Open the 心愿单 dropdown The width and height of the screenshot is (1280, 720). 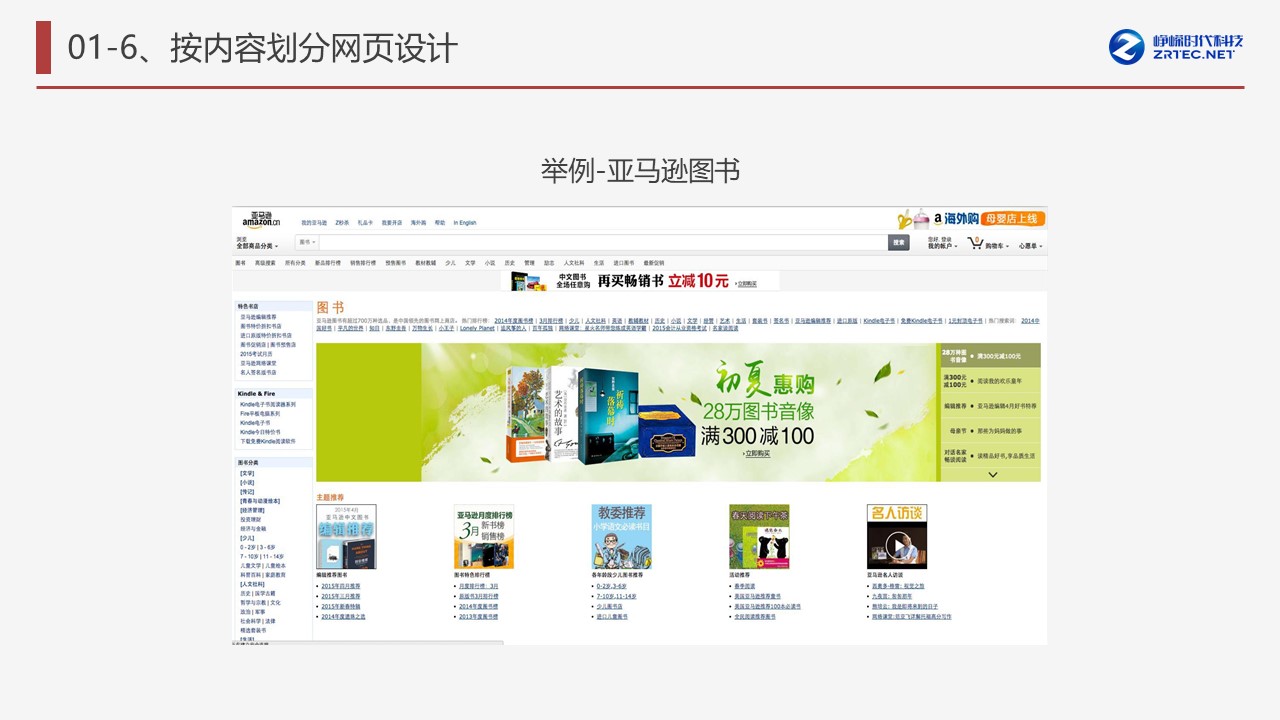tap(1030, 246)
